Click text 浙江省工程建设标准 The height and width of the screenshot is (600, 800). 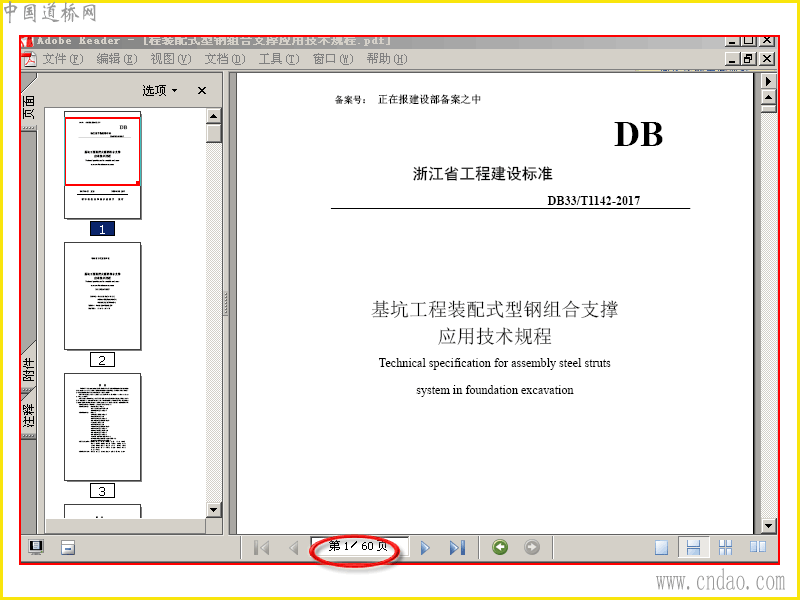tap(483, 174)
